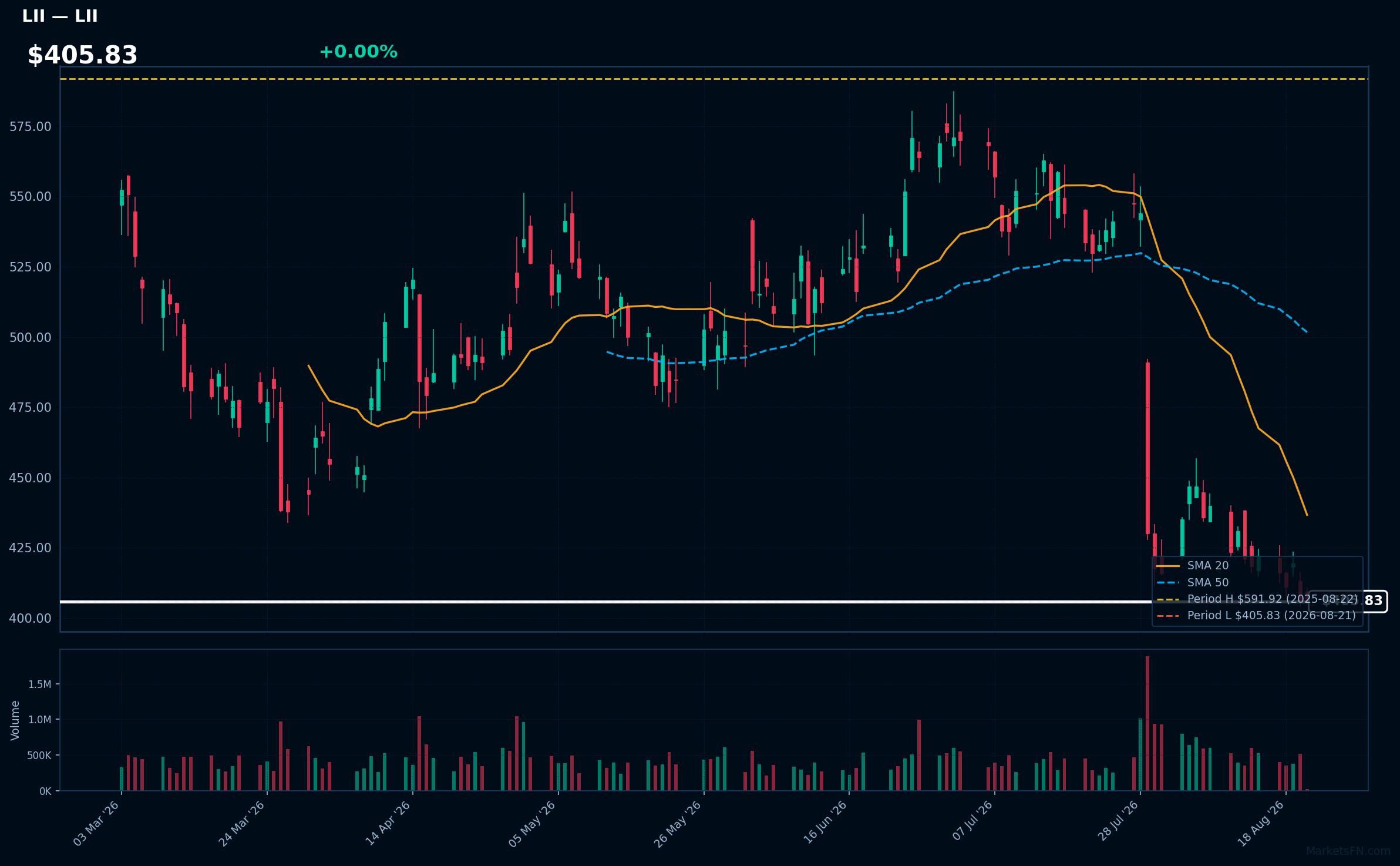Click the 400.00 price axis label

[x=31, y=618]
